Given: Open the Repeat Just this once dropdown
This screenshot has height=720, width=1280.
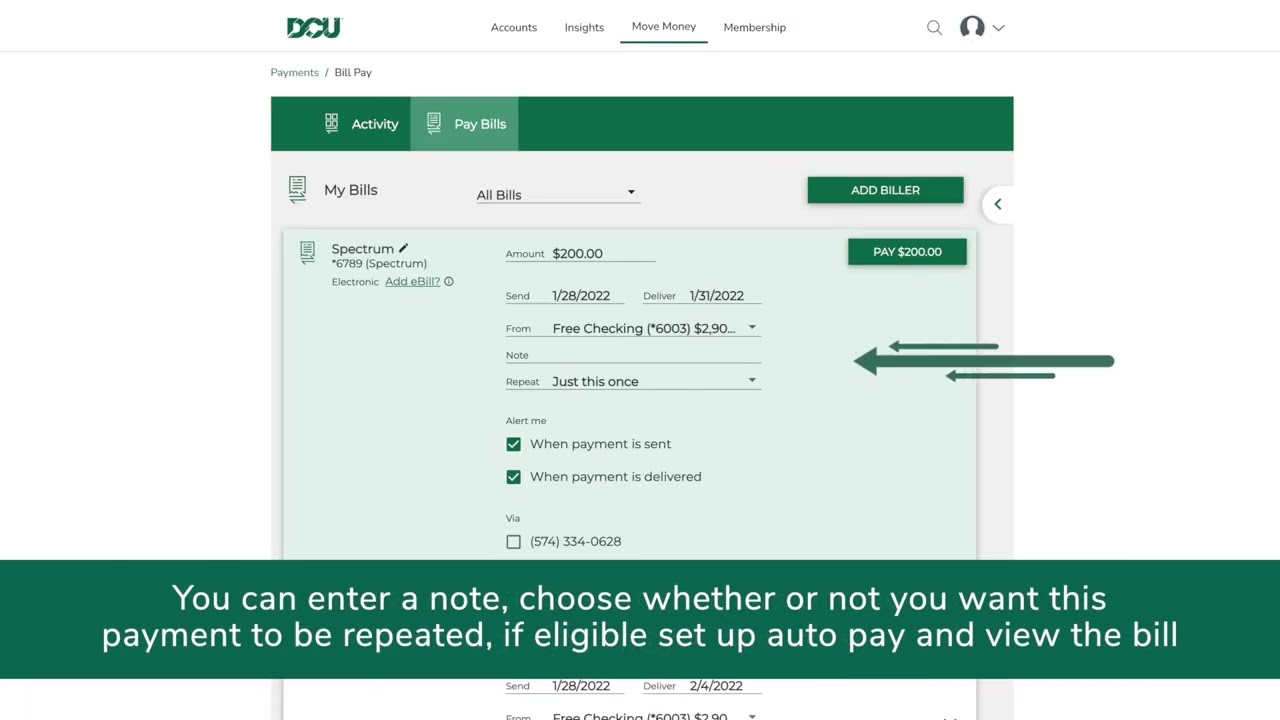Looking at the screenshot, I should coord(655,381).
